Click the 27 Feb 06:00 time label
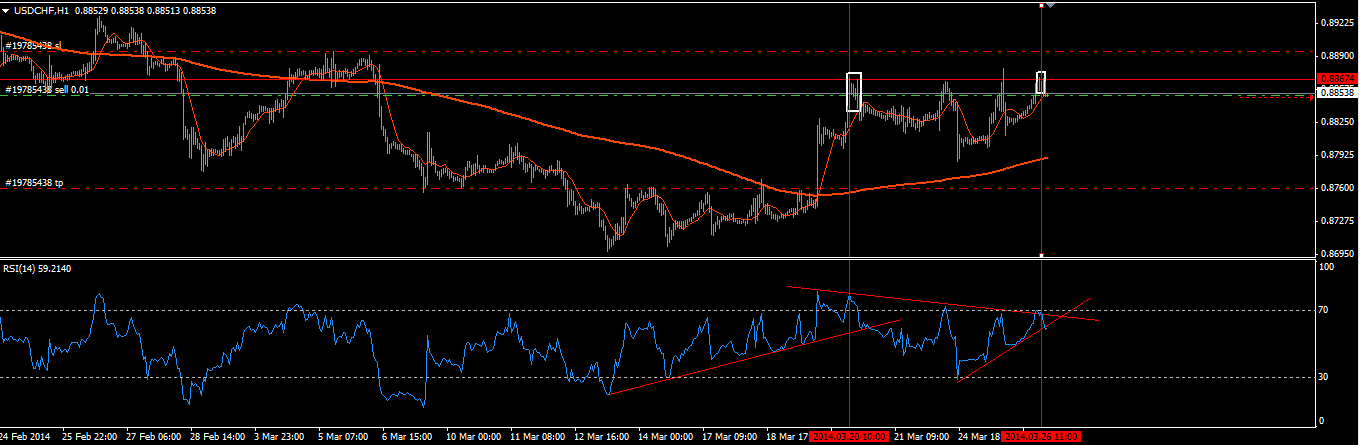 tap(153, 437)
